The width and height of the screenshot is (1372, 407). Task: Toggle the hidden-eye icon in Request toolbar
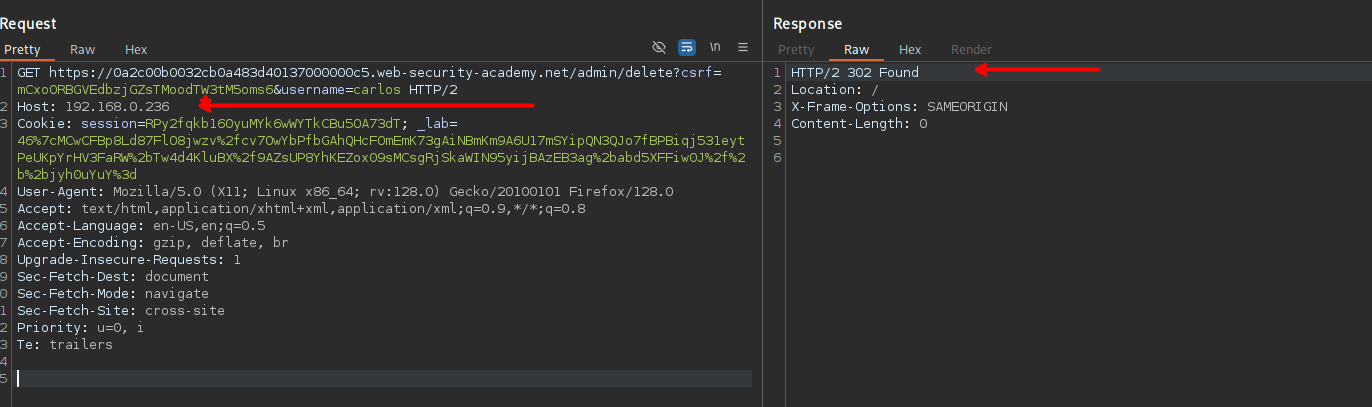click(658, 47)
